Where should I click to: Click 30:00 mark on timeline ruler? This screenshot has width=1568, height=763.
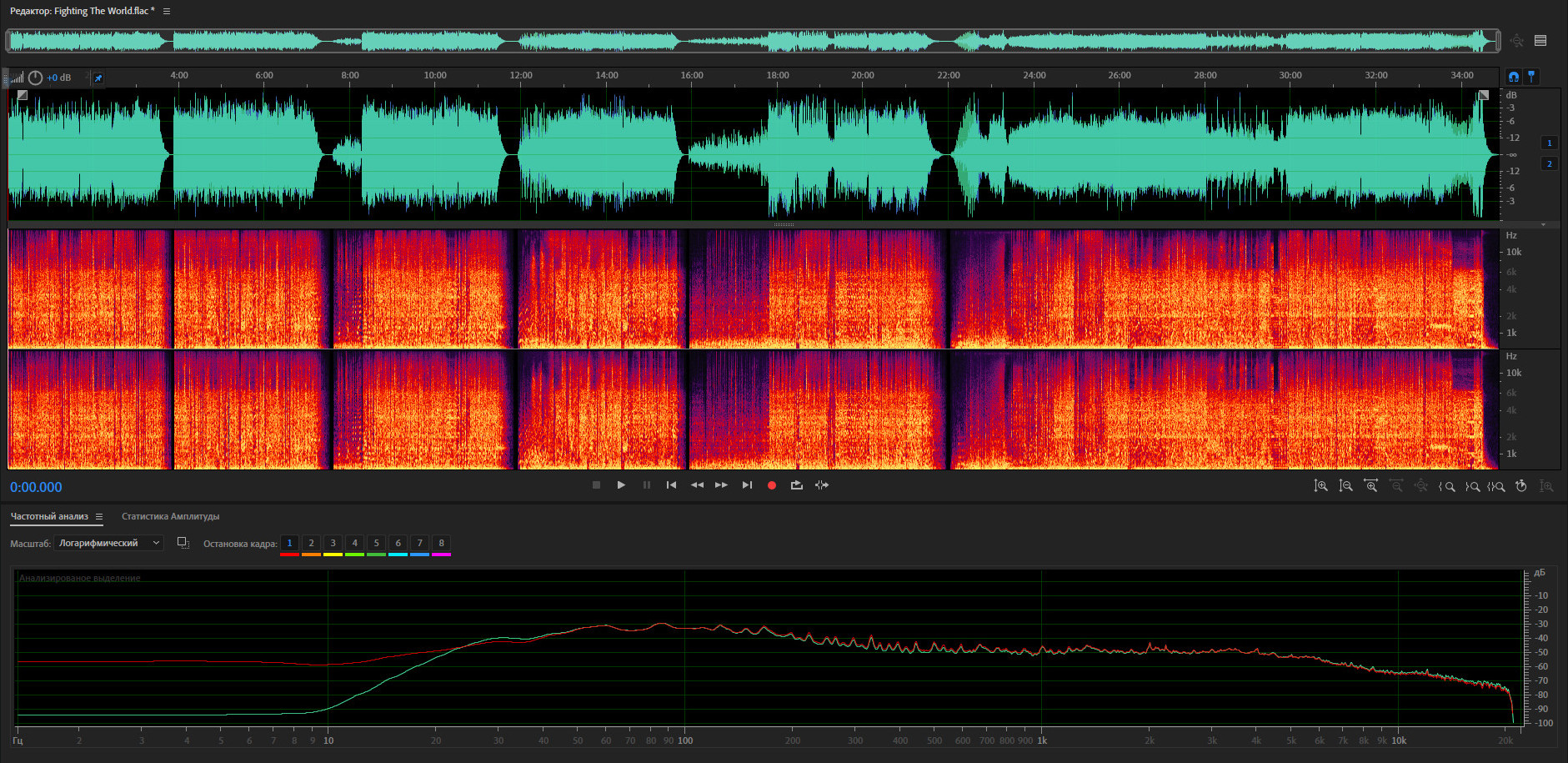(1290, 75)
